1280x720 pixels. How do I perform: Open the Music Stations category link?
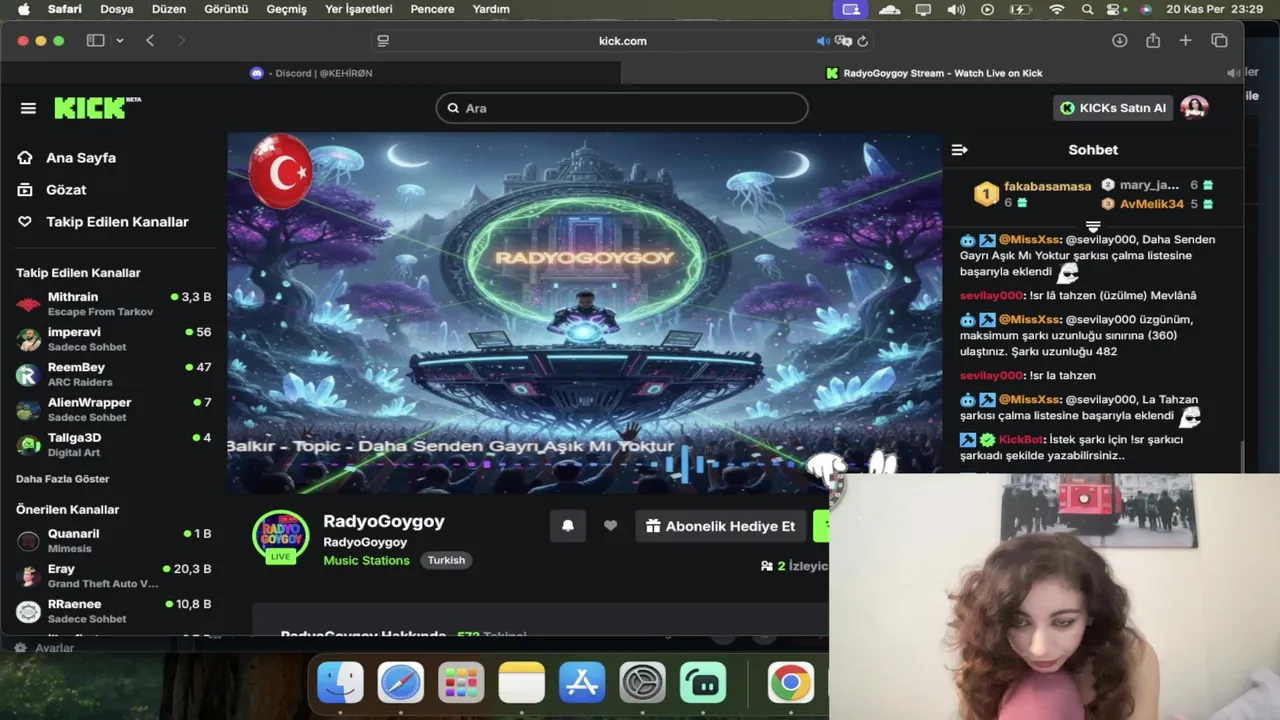click(366, 560)
